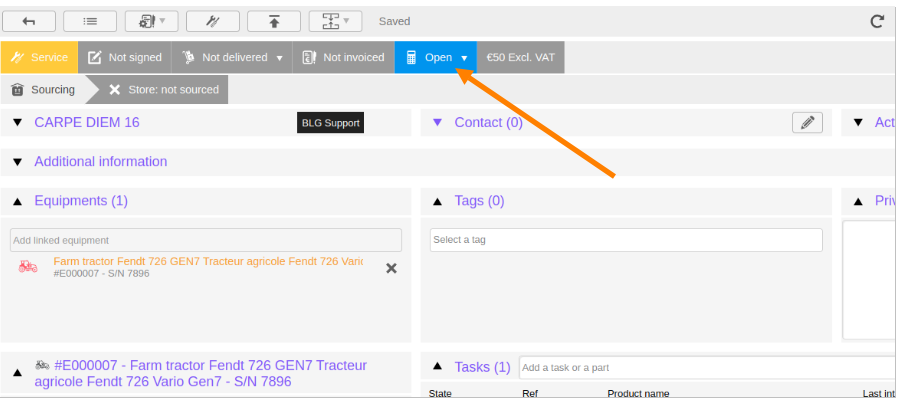Open the Not delivered status dropdown

(x=232, y=57)
